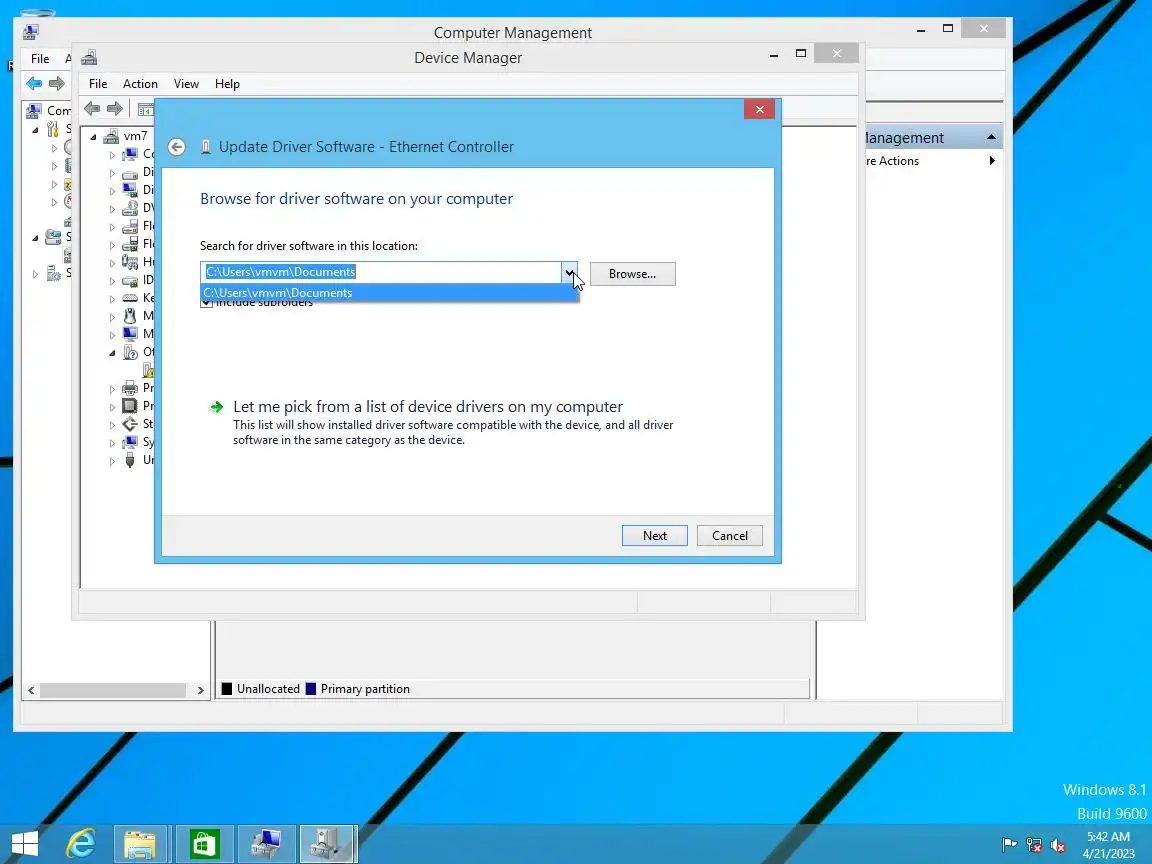Select the Disk drives device icon
The image size is (1152, 864).
click(x=130, y=173)
